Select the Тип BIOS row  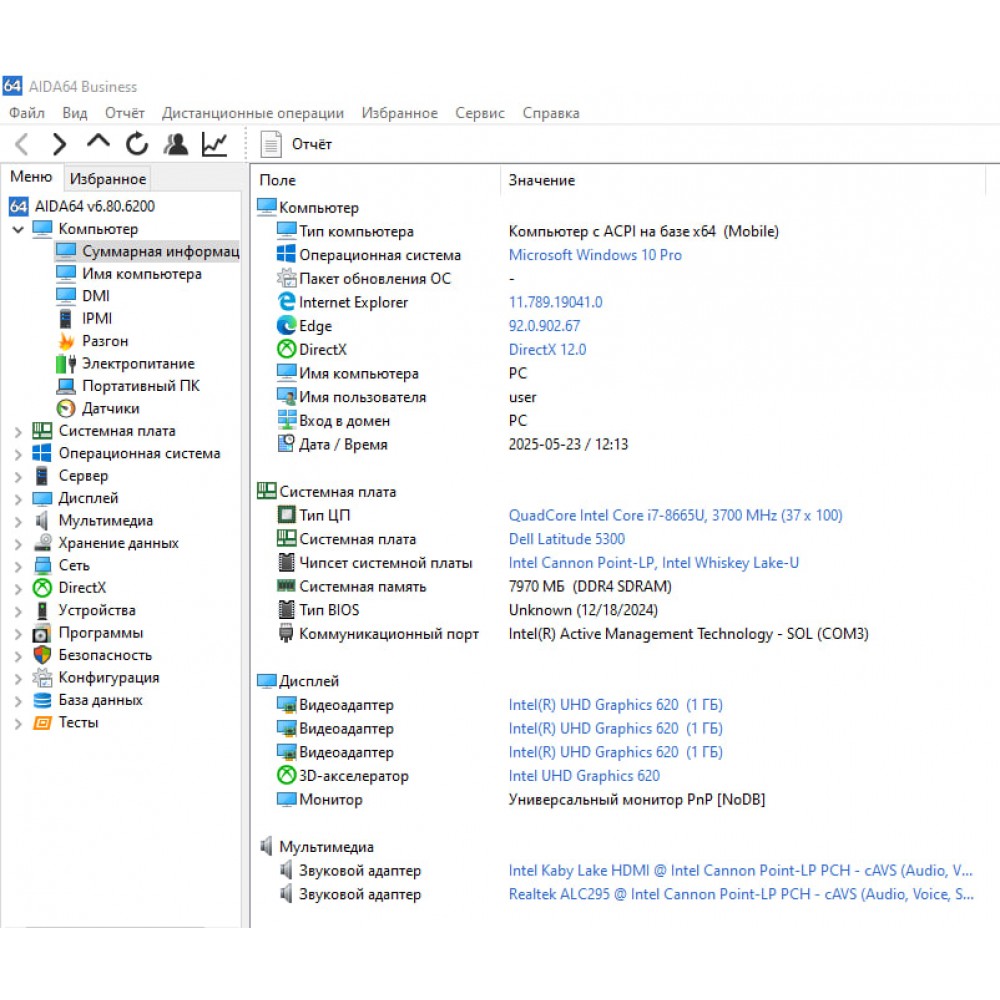467,610
